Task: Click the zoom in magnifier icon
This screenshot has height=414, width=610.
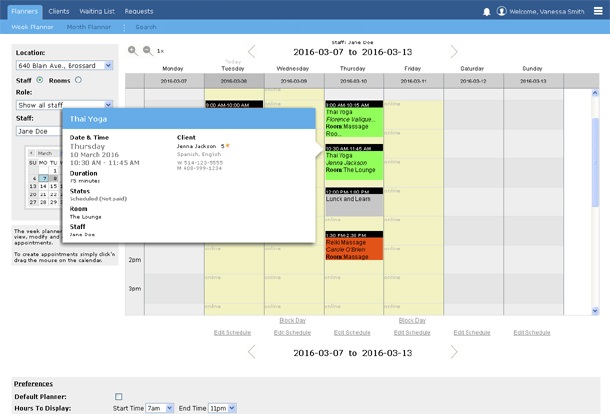Action: coord(133,50)
